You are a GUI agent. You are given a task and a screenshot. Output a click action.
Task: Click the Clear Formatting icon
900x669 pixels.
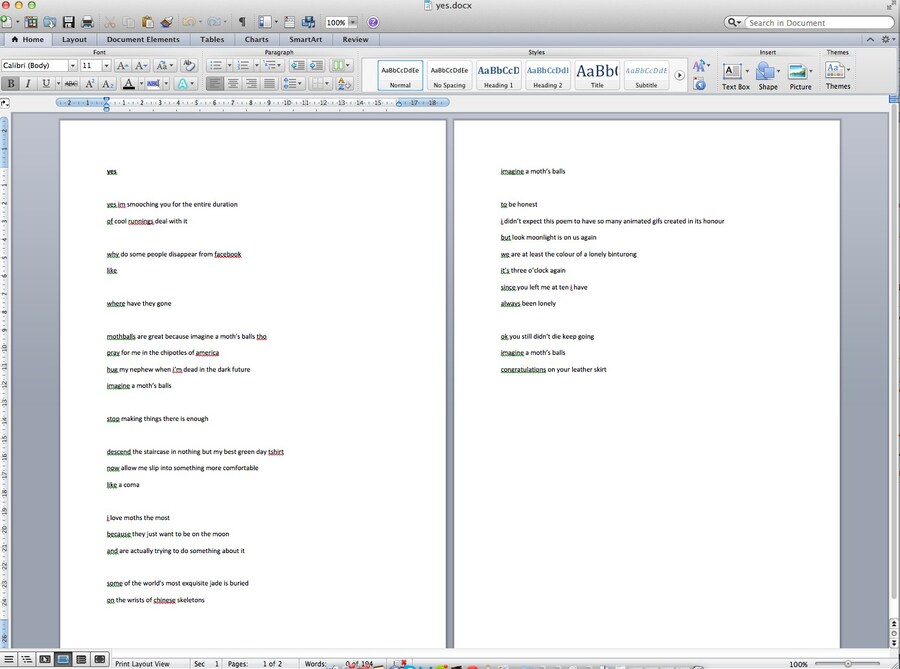(188, 65)
